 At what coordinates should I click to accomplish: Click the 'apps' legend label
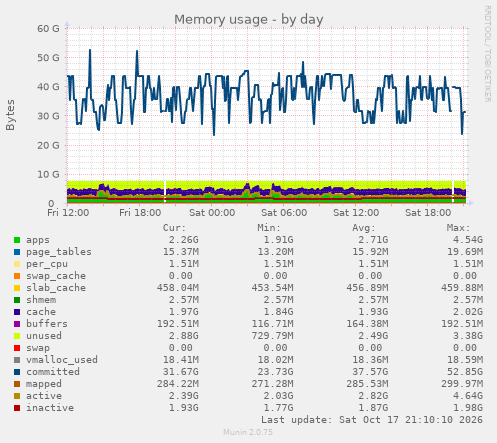click(38, 240)
